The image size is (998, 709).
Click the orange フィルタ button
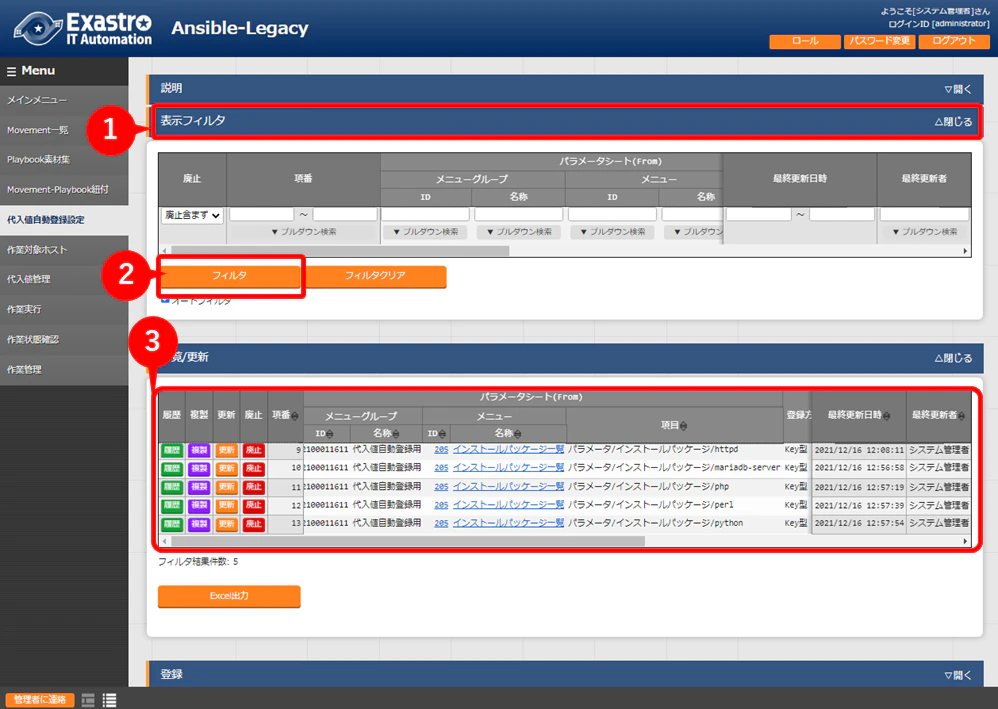point(229,276)
